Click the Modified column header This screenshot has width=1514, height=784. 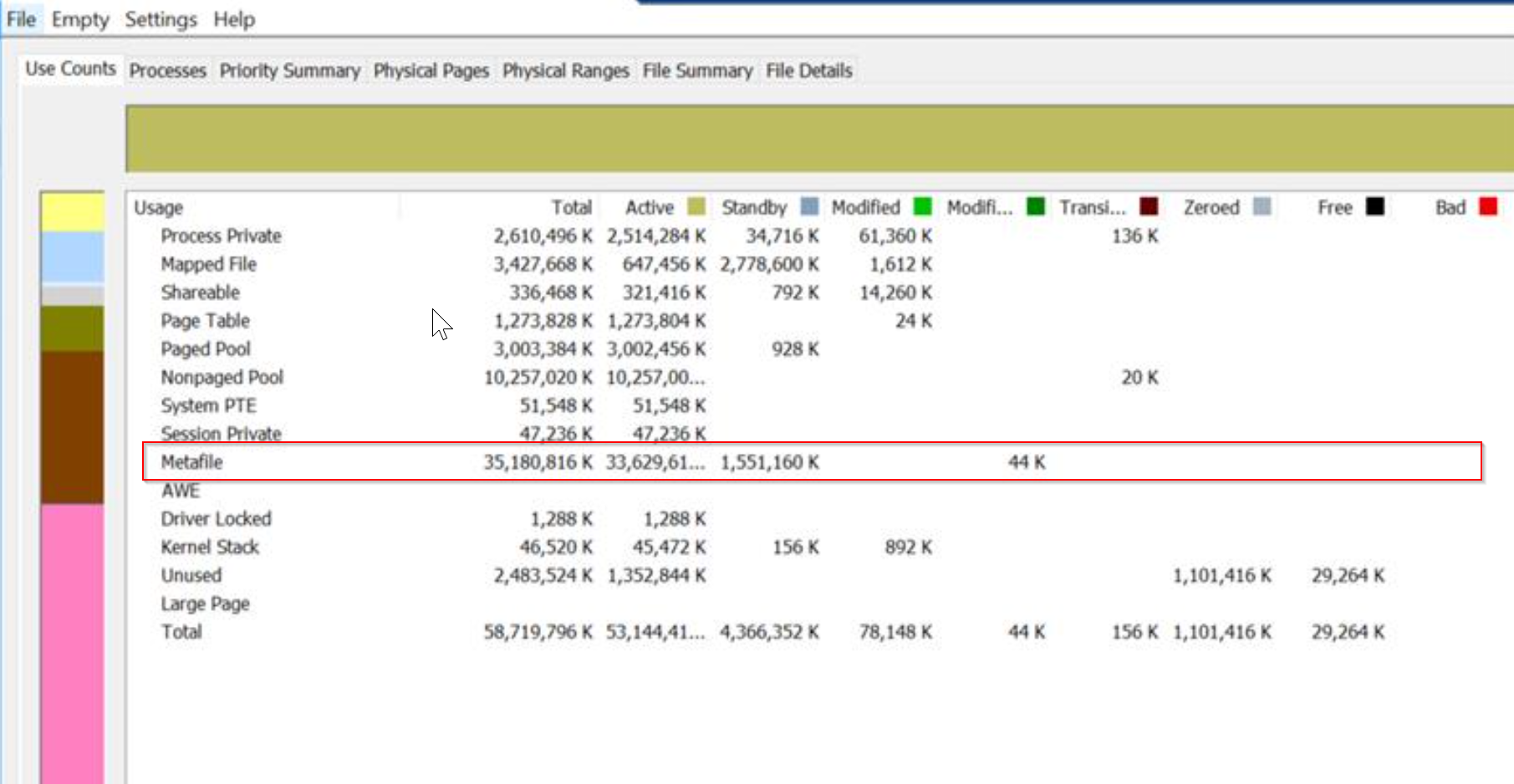coord(866,207)
